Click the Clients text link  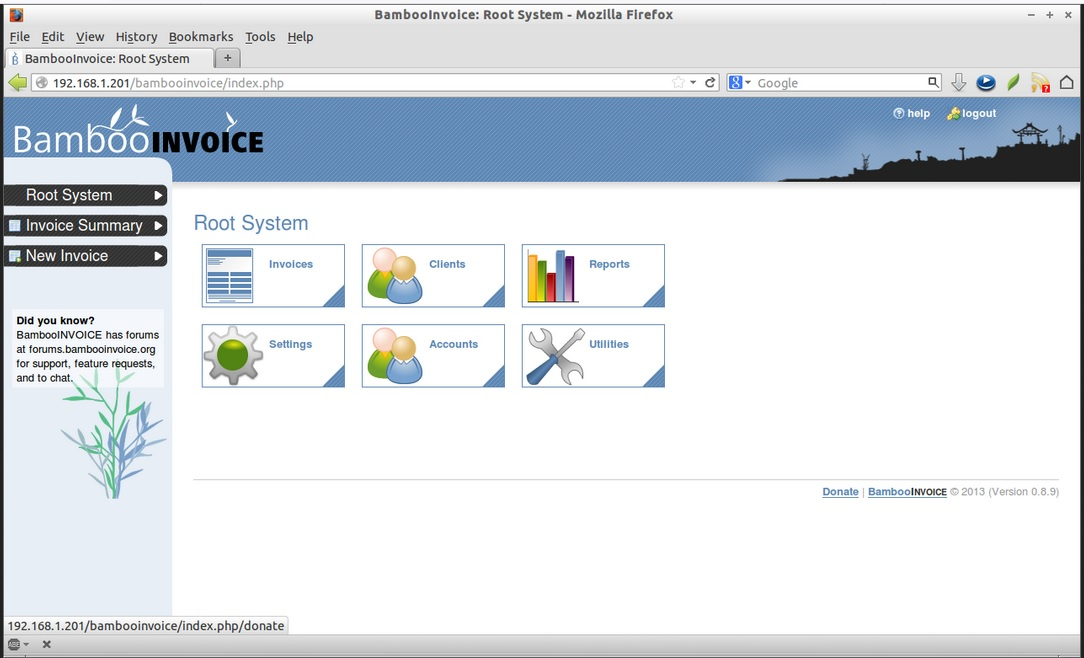coord(447,264)
